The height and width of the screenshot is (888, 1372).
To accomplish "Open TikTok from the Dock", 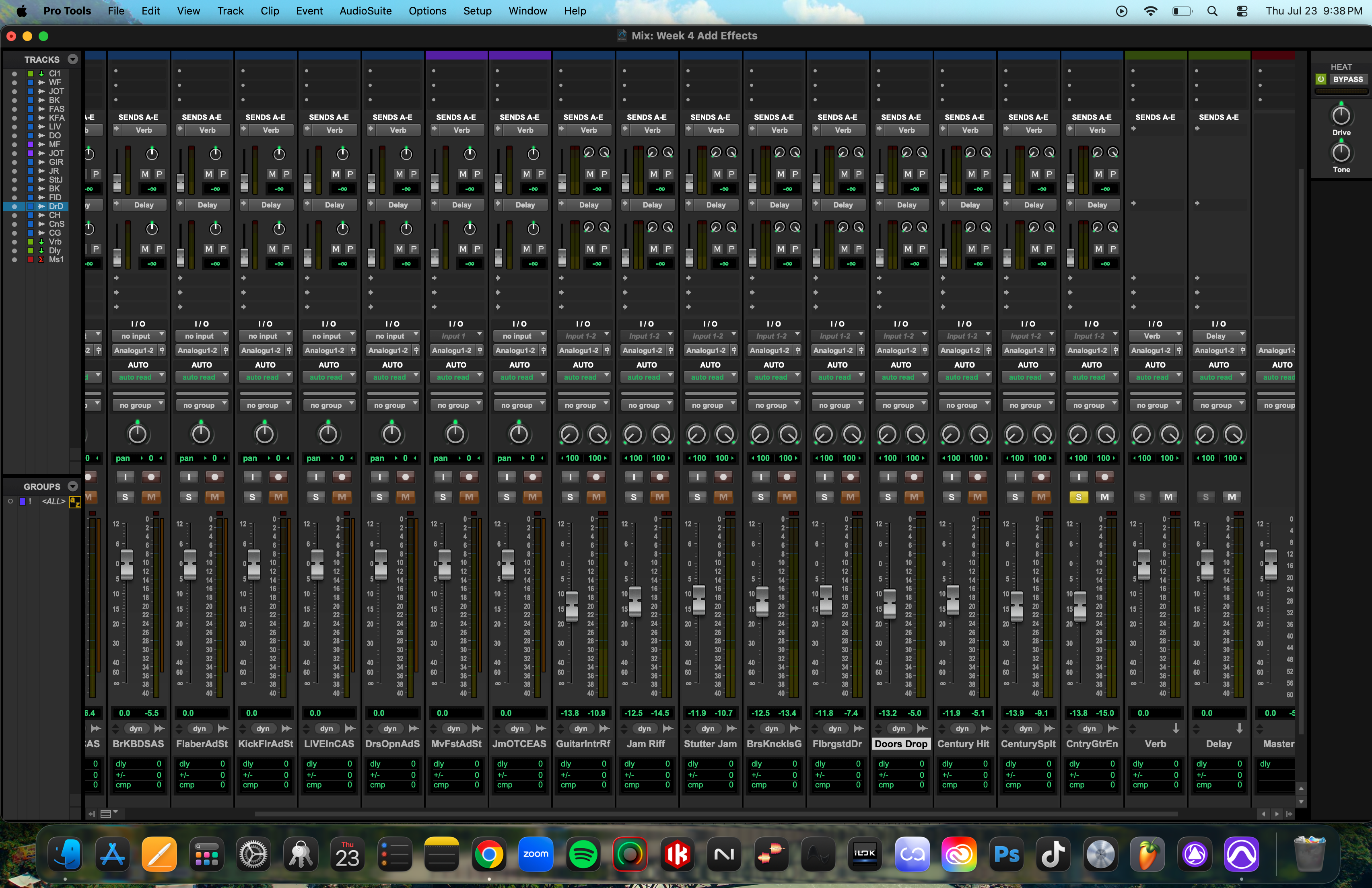I will (x=1054, y=855).
